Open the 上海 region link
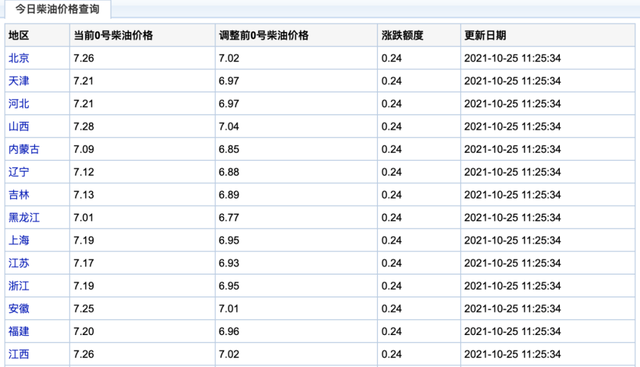 (x=19, y=240)
